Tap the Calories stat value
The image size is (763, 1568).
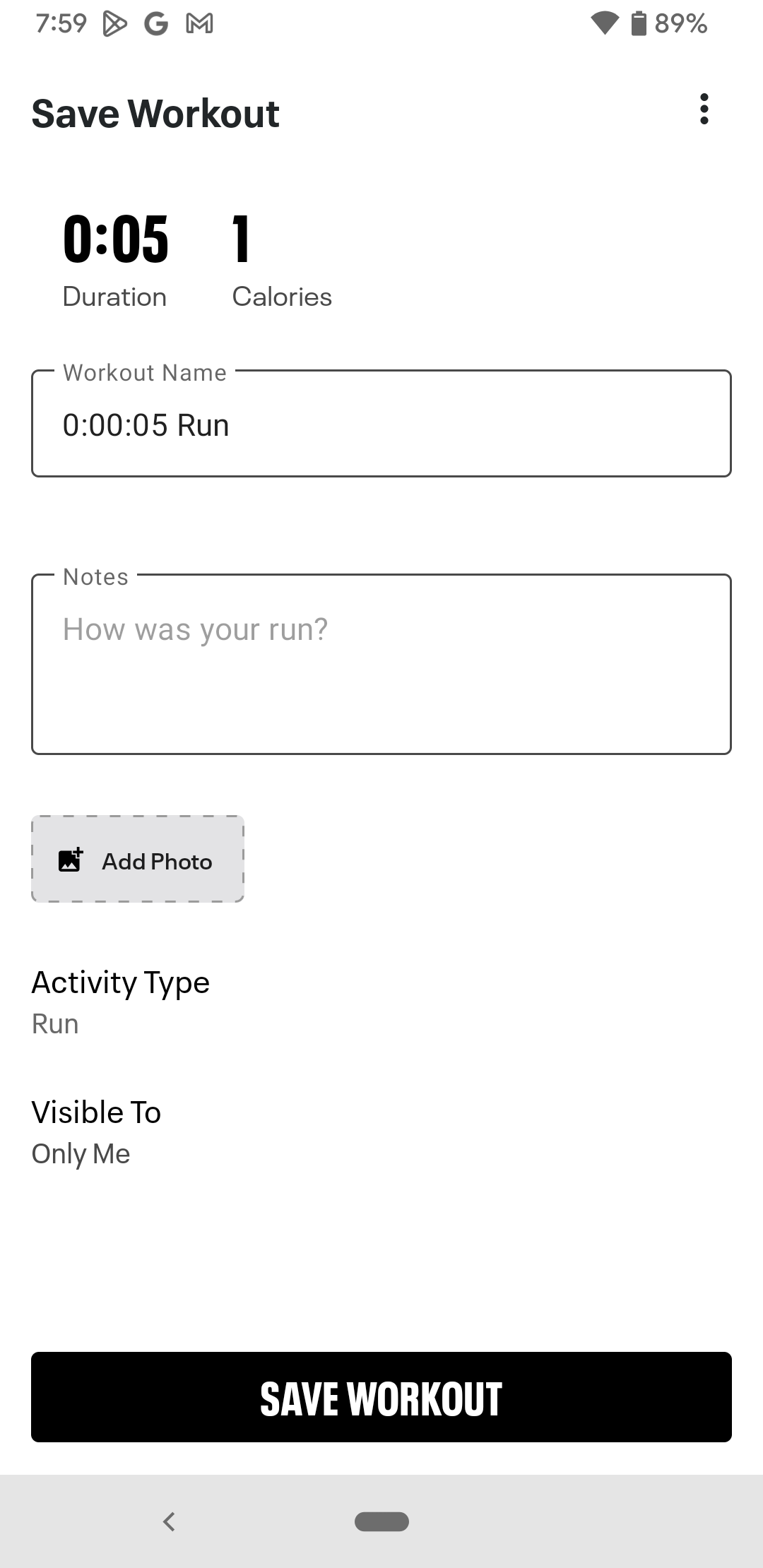[x=241, y=240]
